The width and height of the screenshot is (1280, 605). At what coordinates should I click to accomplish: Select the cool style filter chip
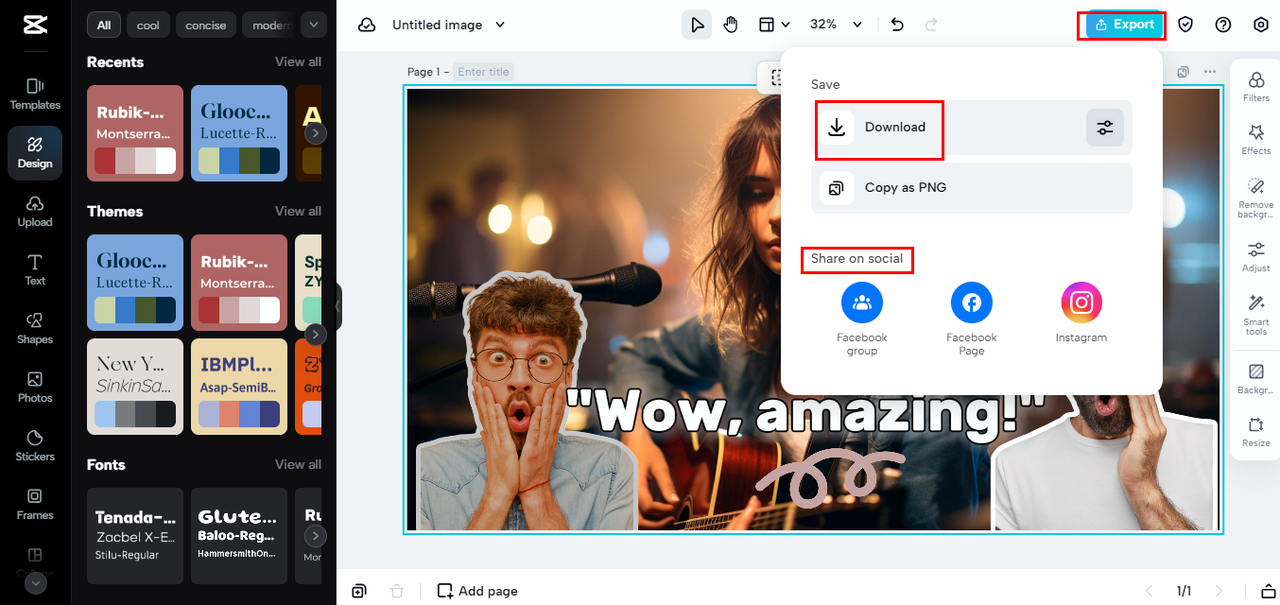tap(148, 25)
